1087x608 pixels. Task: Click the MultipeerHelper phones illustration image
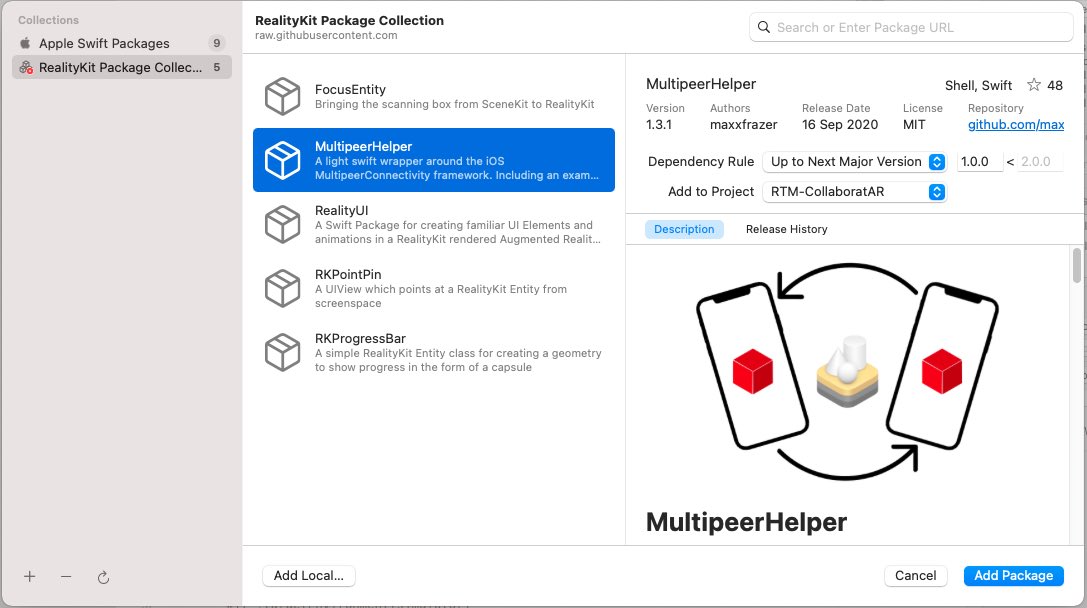tap(847, 371)
